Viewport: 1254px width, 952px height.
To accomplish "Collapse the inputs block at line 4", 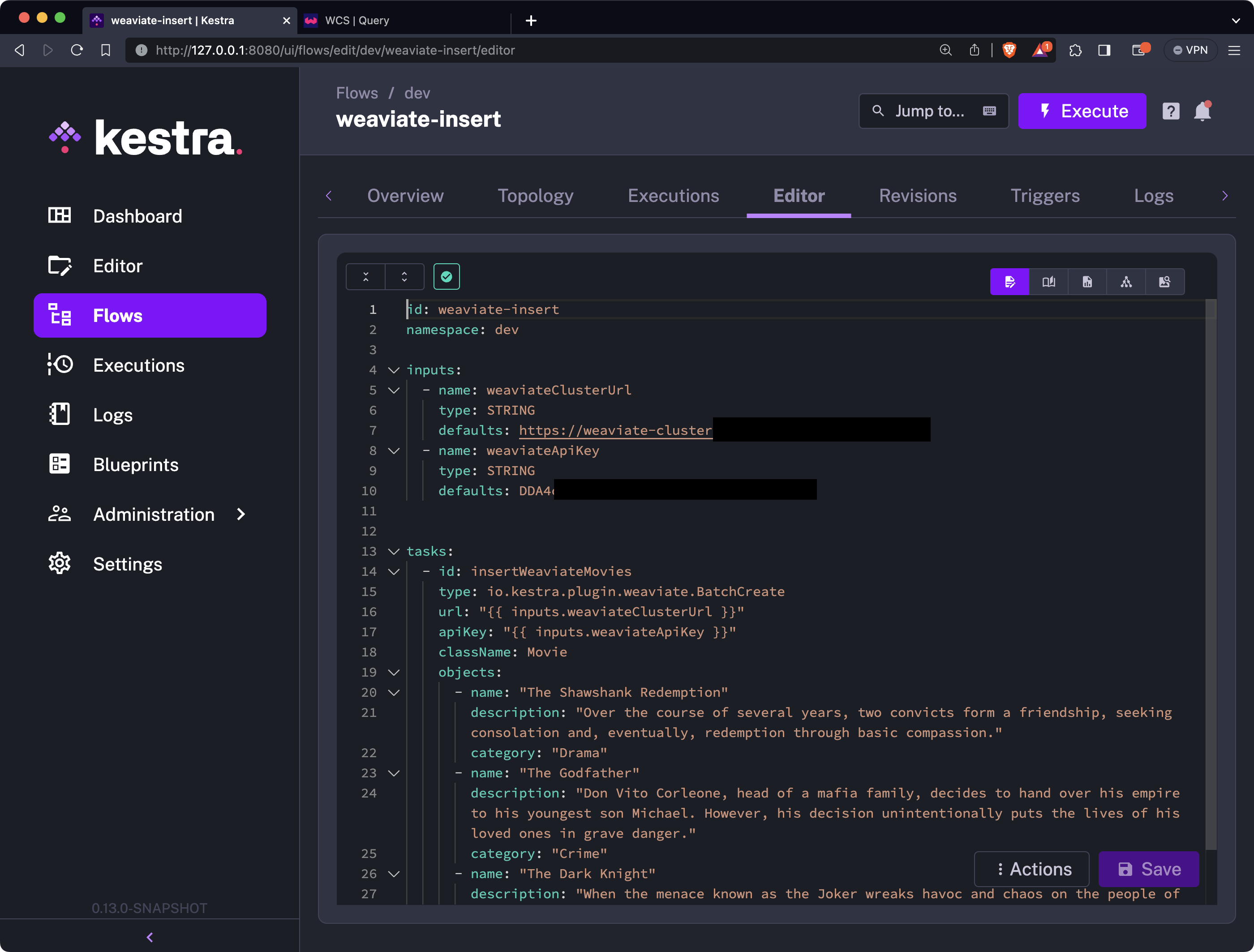I will click(x=394, y=370).
